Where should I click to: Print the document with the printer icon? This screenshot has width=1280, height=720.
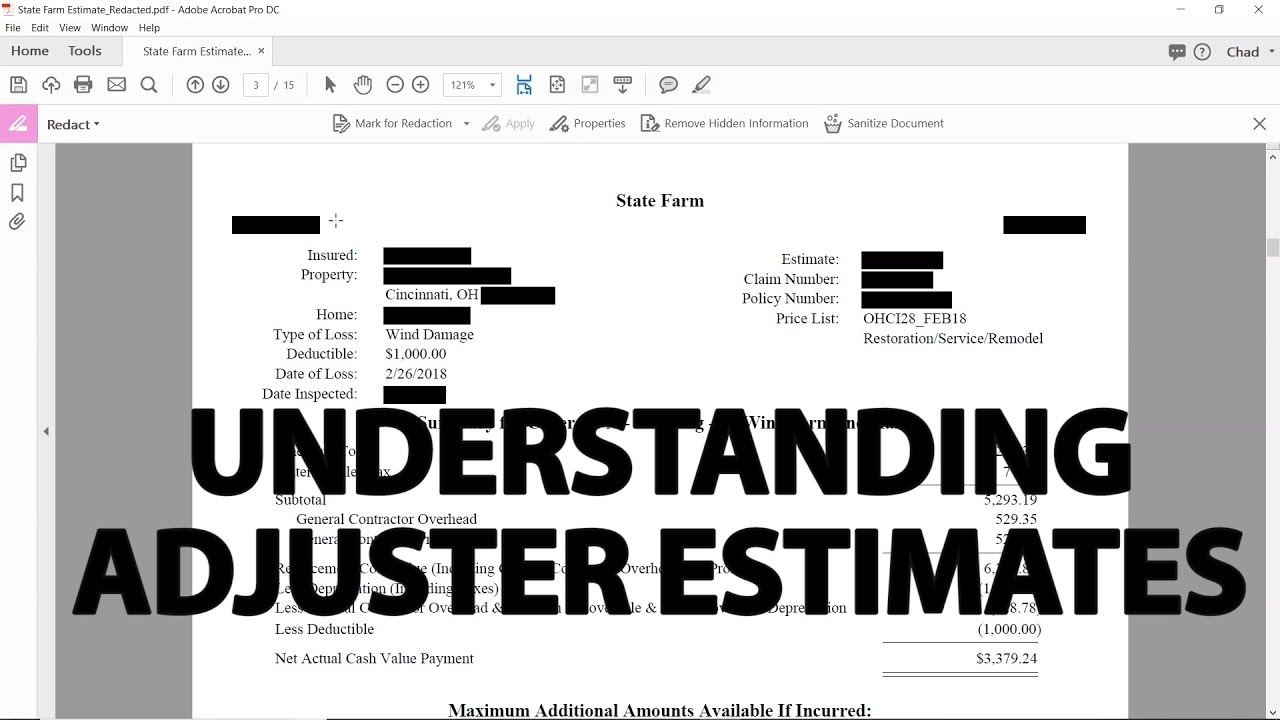(x=84, y=85)
